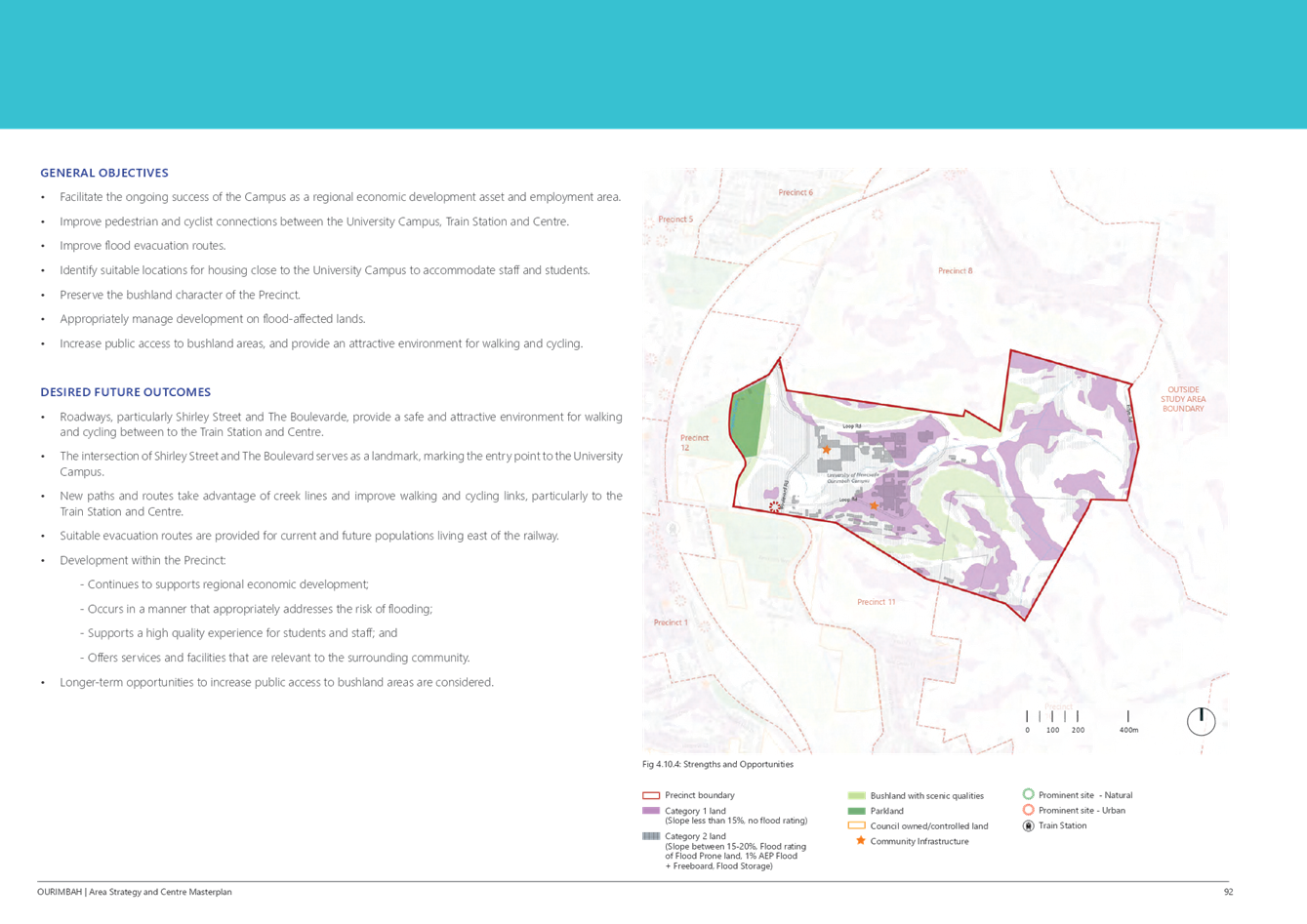Click the lower orange star on the map
Screen dimensions: 1307x924
[x=874, y=505]
